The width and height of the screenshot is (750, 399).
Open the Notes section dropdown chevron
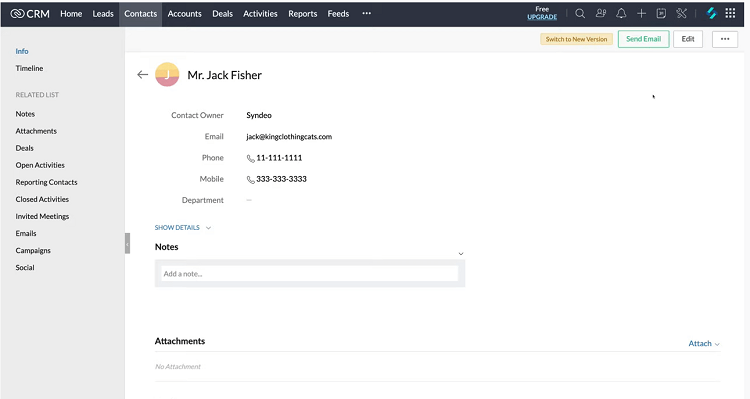click(461, 254)
